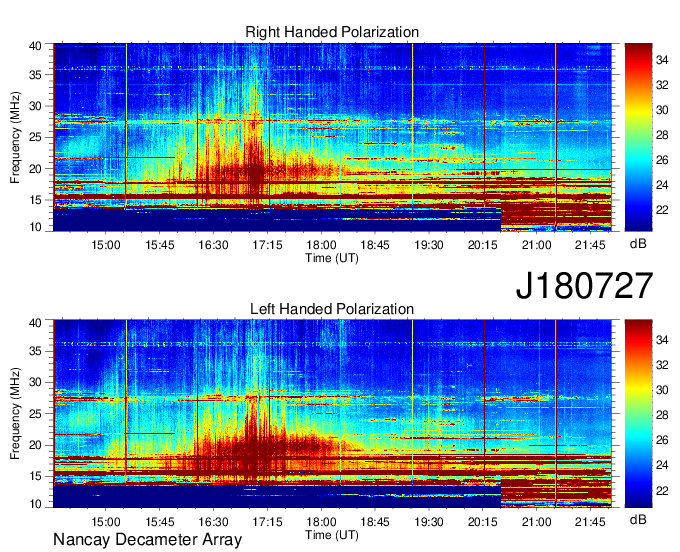
Task: Click the Right Handed Polarization spectrogram image
Action: (332, 137)
